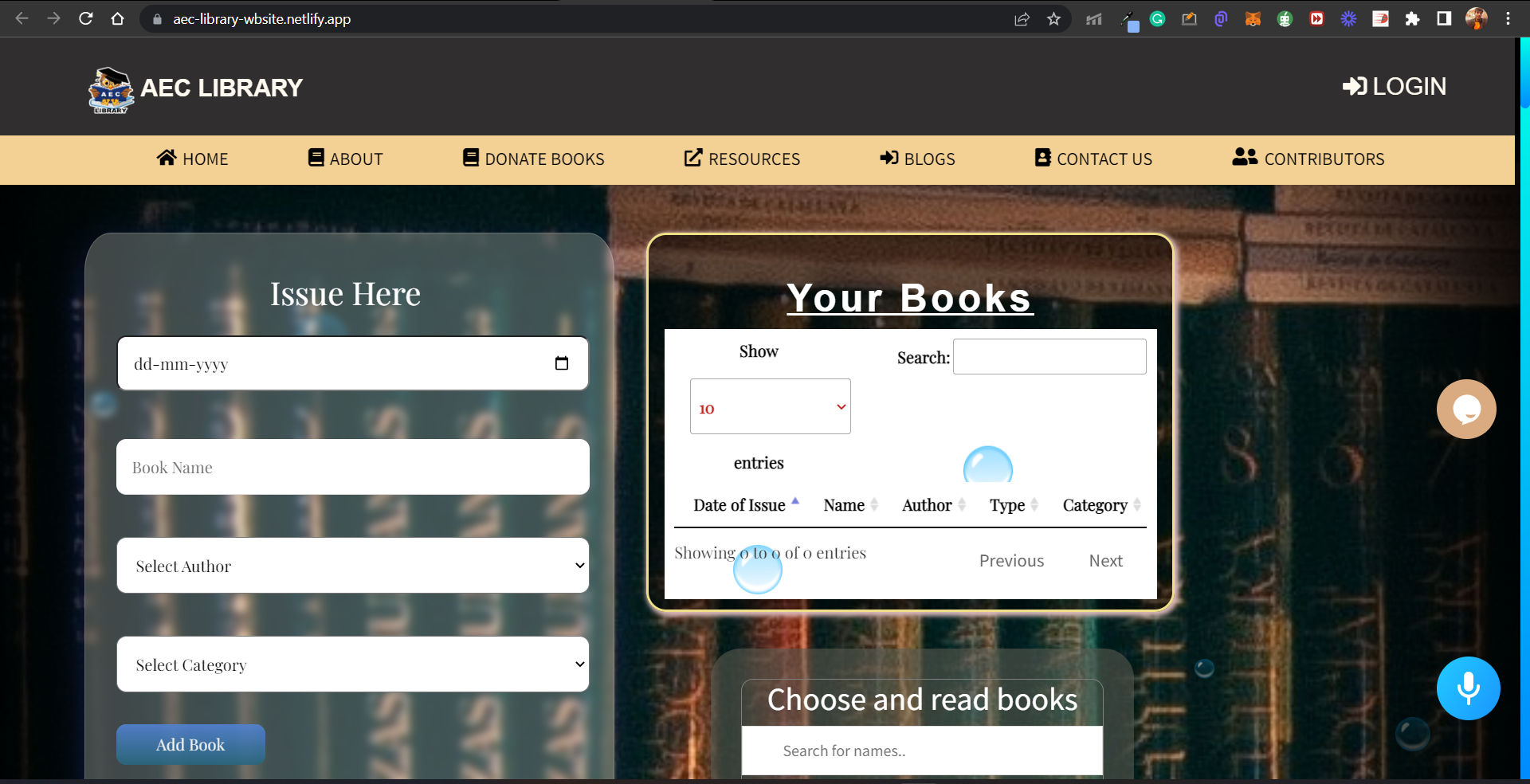Click the Search field in Your Books

(1049, 356)
